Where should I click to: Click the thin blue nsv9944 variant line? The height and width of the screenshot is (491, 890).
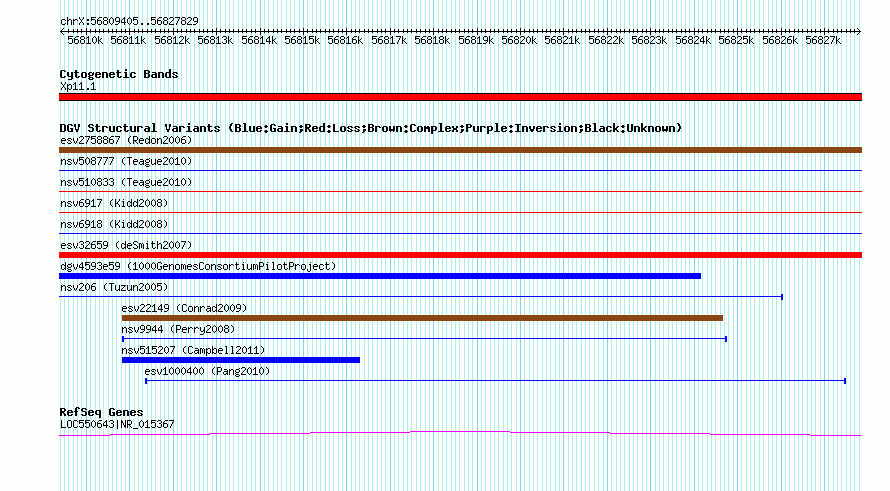[424, 339]
